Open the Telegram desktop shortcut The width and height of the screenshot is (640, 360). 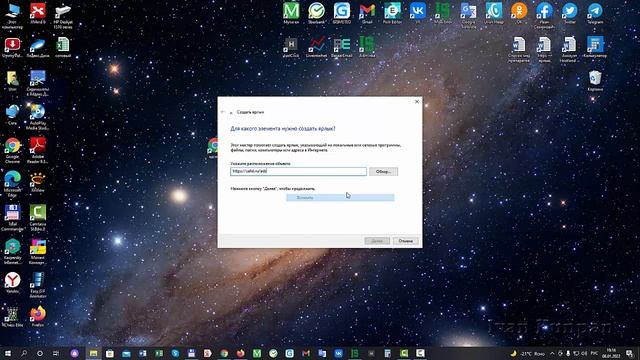(595, 13)
